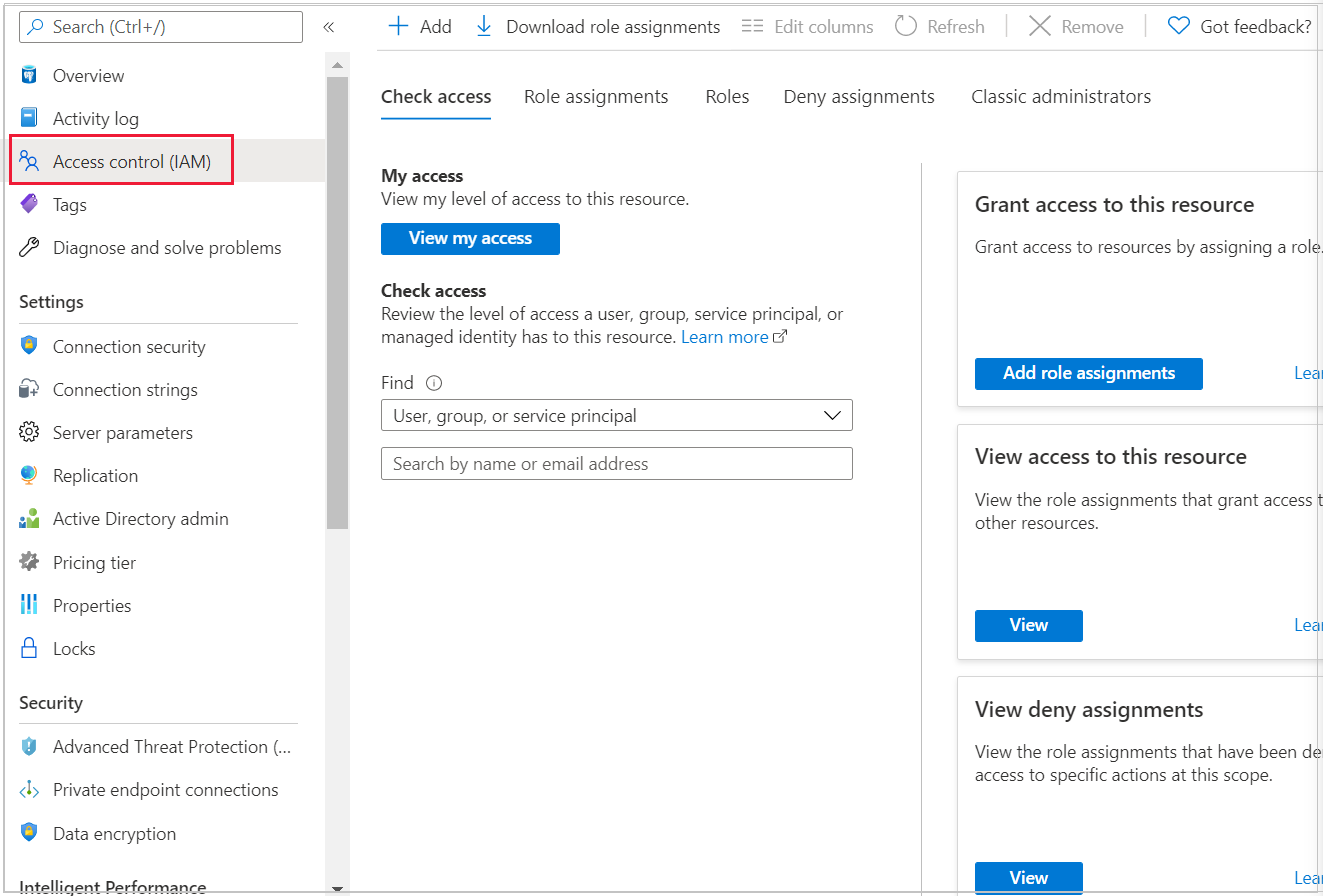Click Download role assignments in toolbar

(598, 27)
